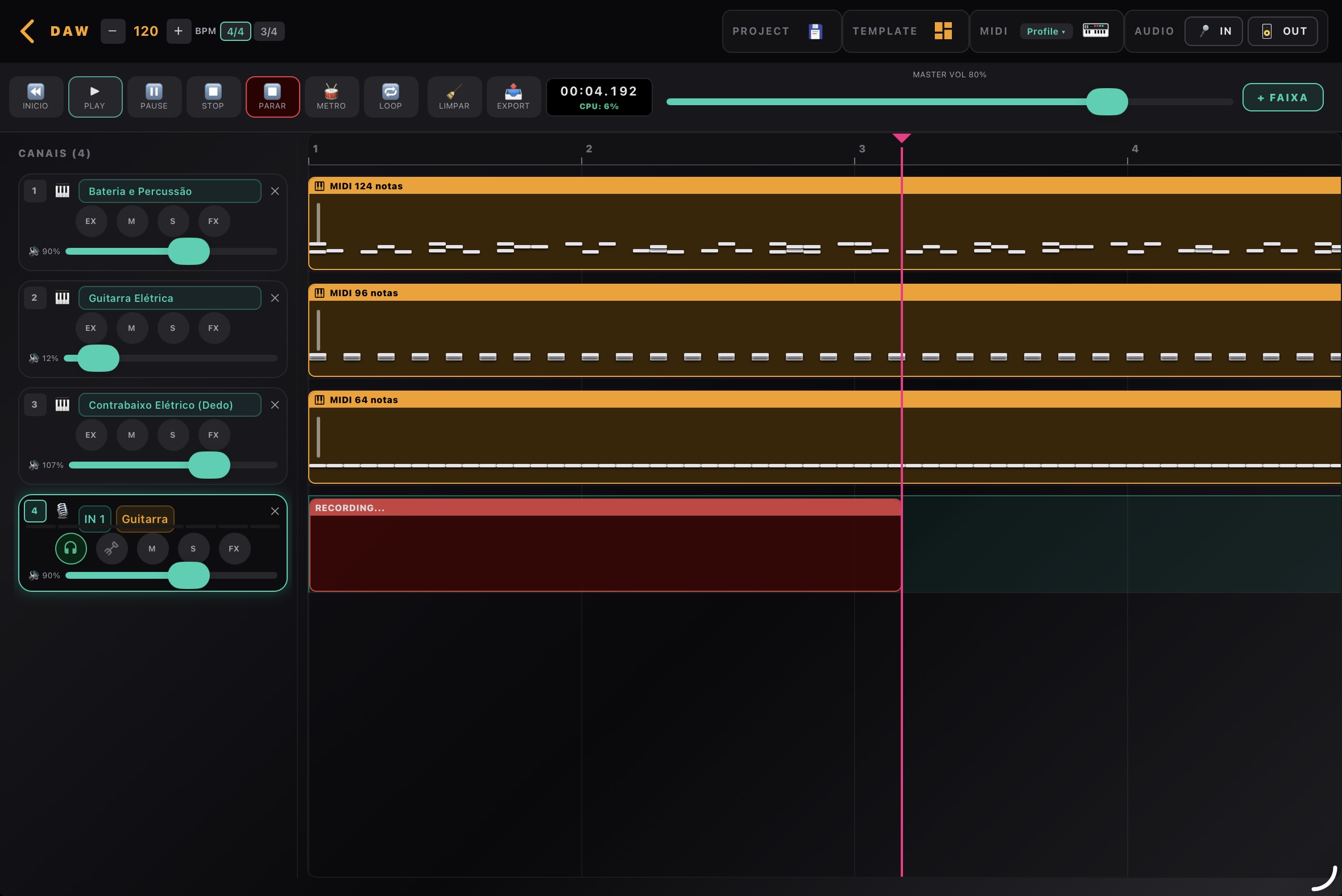
Task: Solo the Guitarra Elétrica channel
Action: (173, 328)
